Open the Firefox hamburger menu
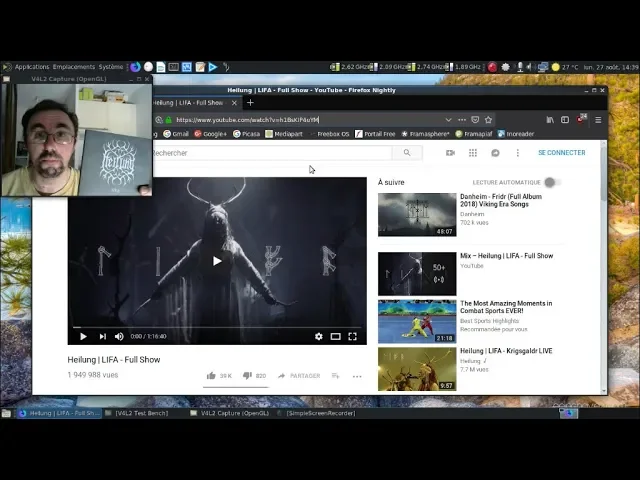 click(x=598, y=120)
